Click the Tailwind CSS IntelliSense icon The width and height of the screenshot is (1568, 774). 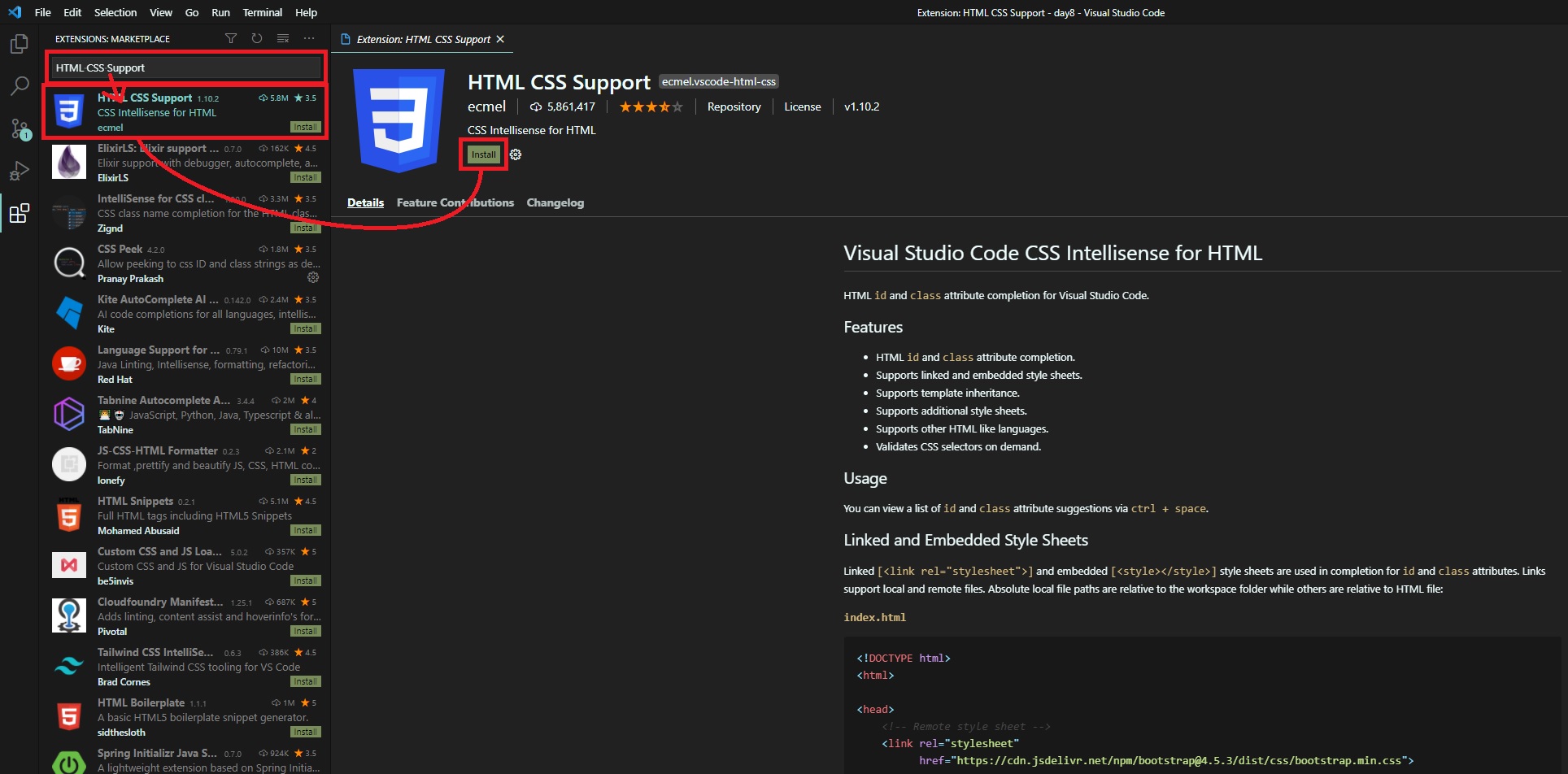point(69,667)
